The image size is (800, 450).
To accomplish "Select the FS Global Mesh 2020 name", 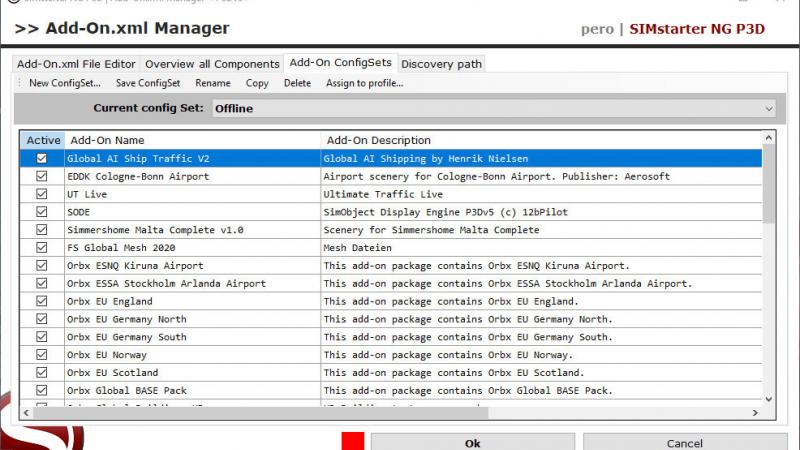I will (121, 247).
